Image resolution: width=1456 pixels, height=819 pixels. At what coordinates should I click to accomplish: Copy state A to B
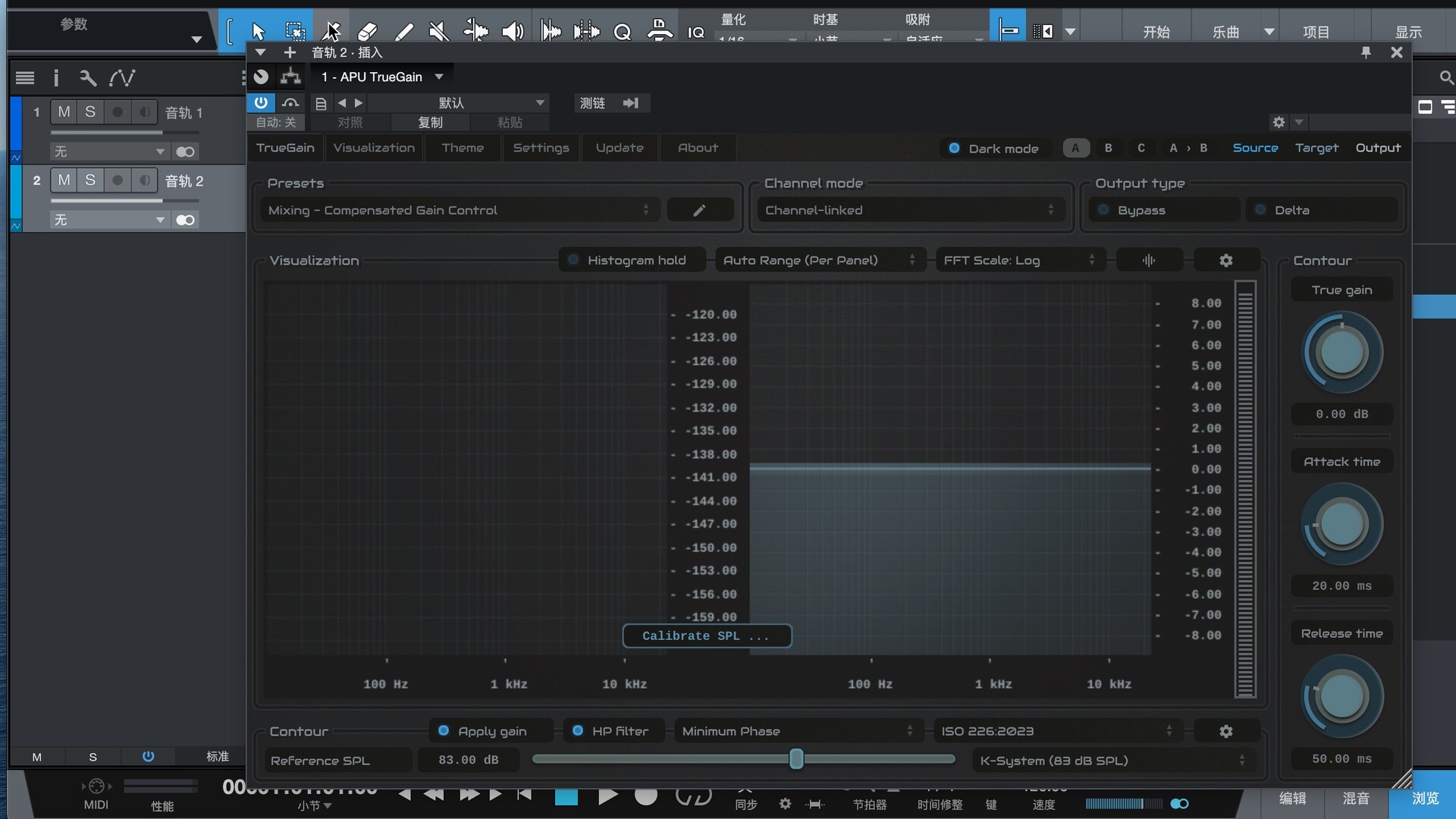1188,148
